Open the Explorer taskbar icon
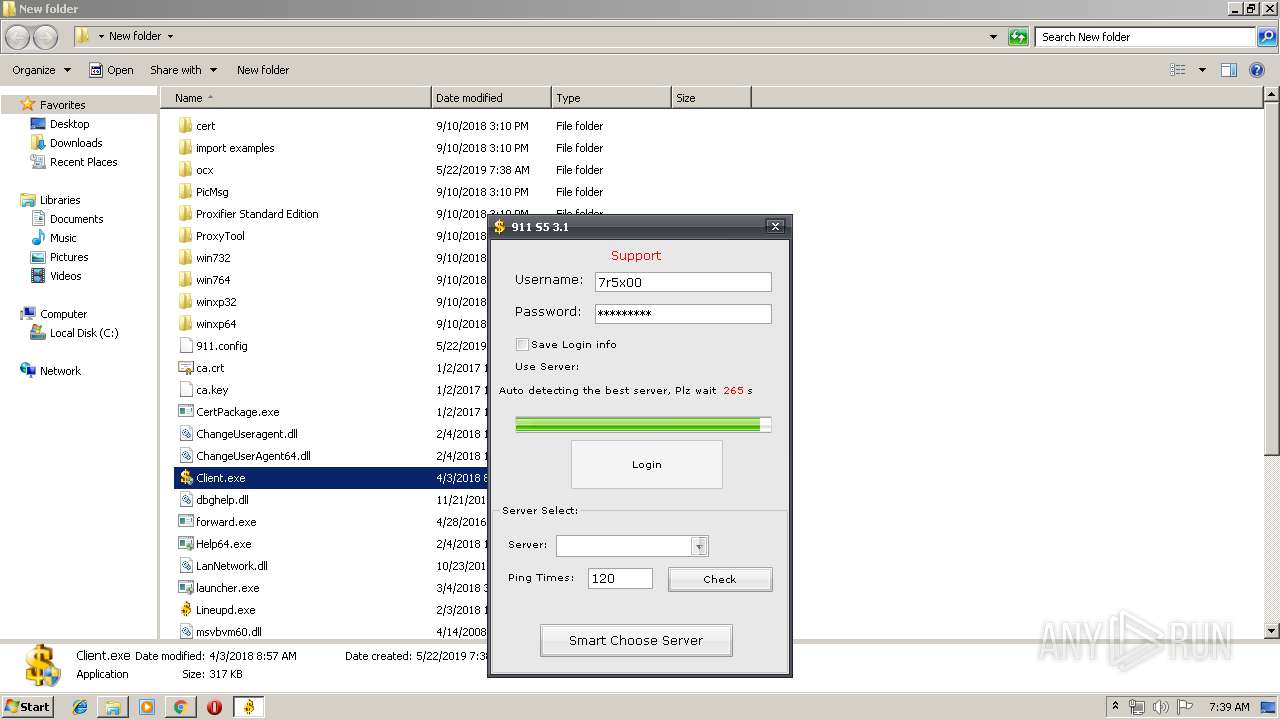 (x=113, y=707)
